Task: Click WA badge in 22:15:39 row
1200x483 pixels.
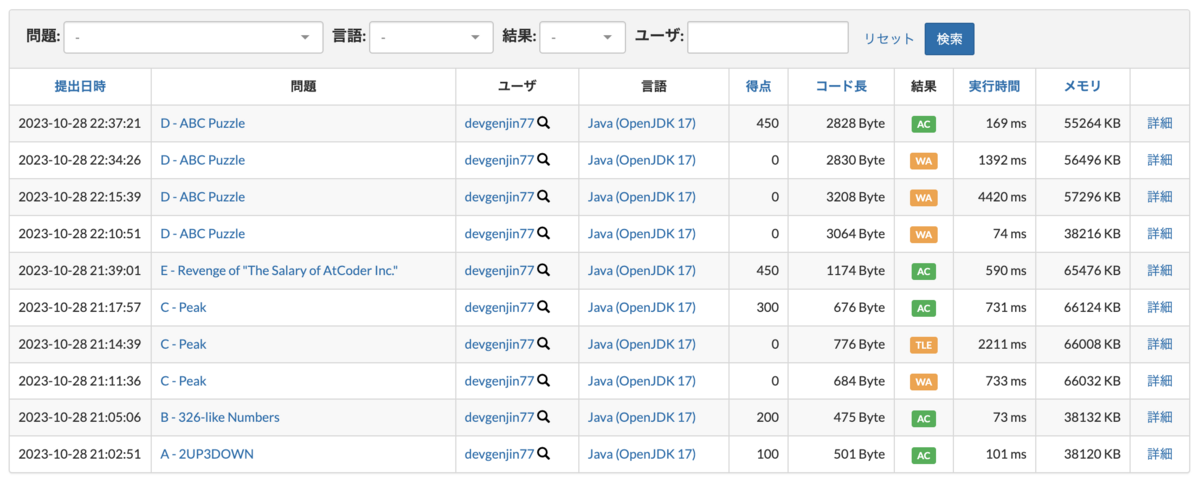Action: click(924, 198)
